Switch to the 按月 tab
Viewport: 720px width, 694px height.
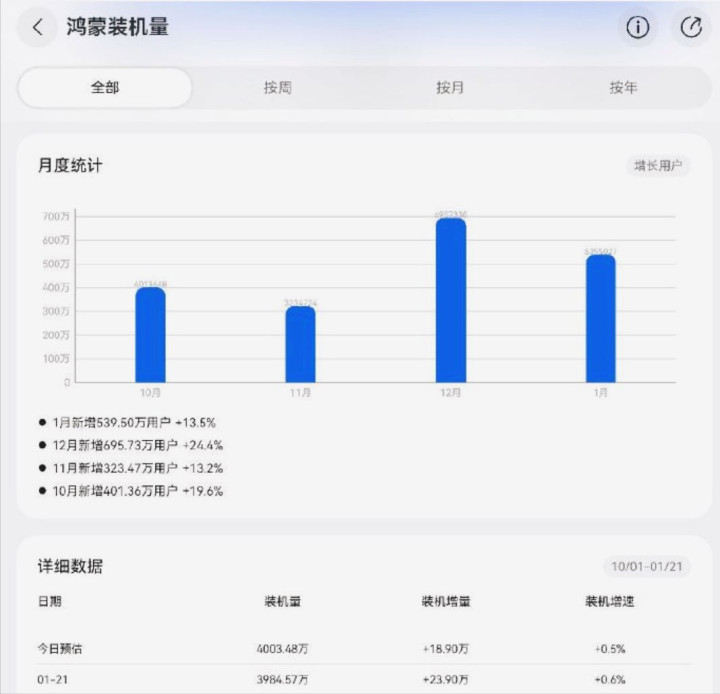[x=450, y=87]
